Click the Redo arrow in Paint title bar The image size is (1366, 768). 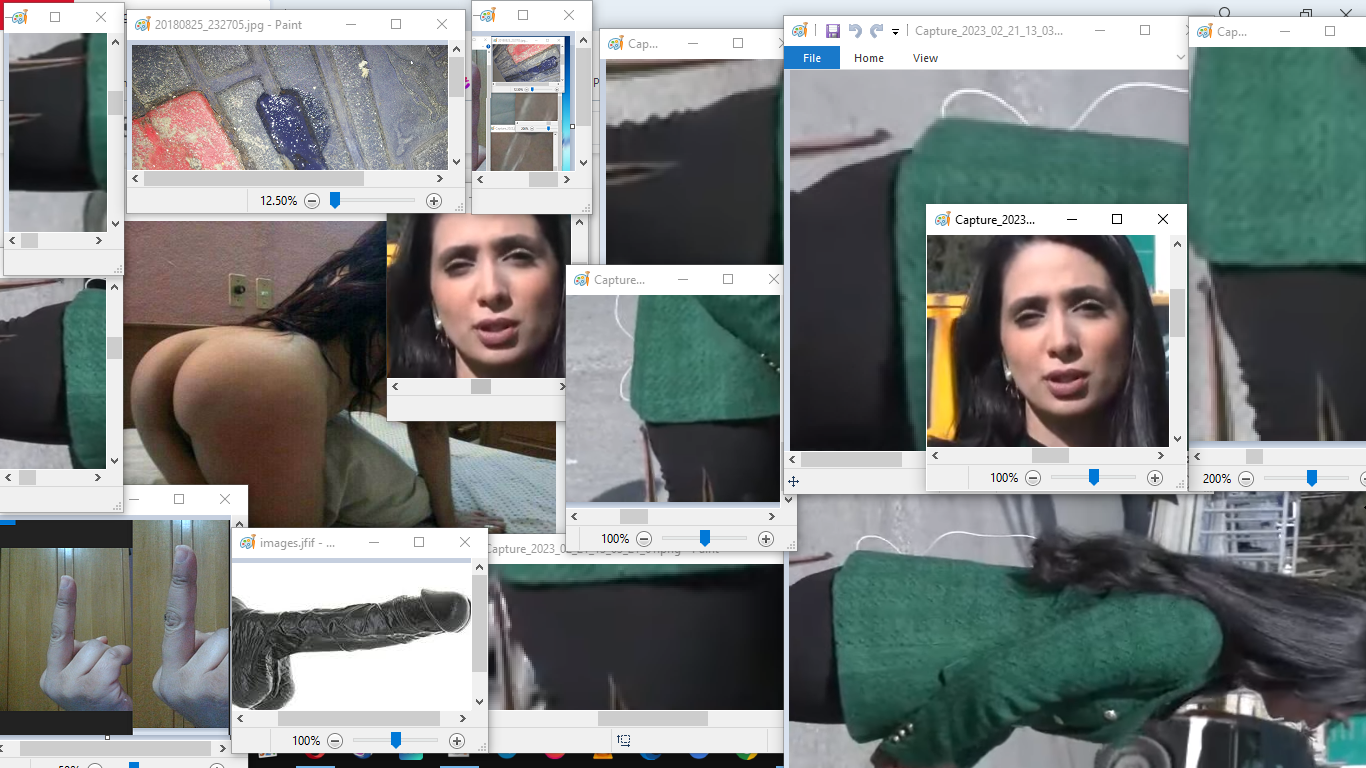pos(877,31)
